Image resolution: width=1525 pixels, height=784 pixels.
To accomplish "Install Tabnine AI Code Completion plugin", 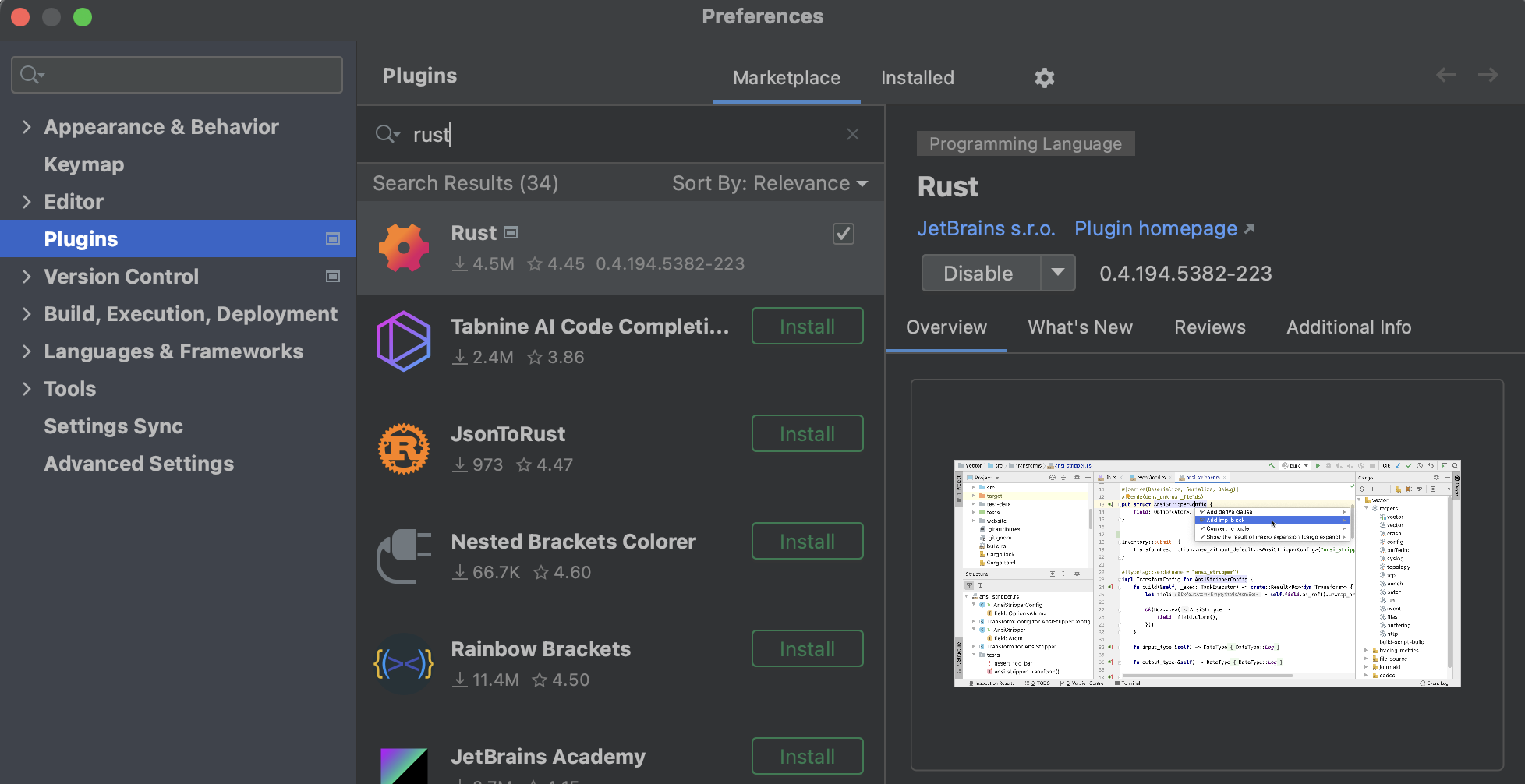I will 807,326.
